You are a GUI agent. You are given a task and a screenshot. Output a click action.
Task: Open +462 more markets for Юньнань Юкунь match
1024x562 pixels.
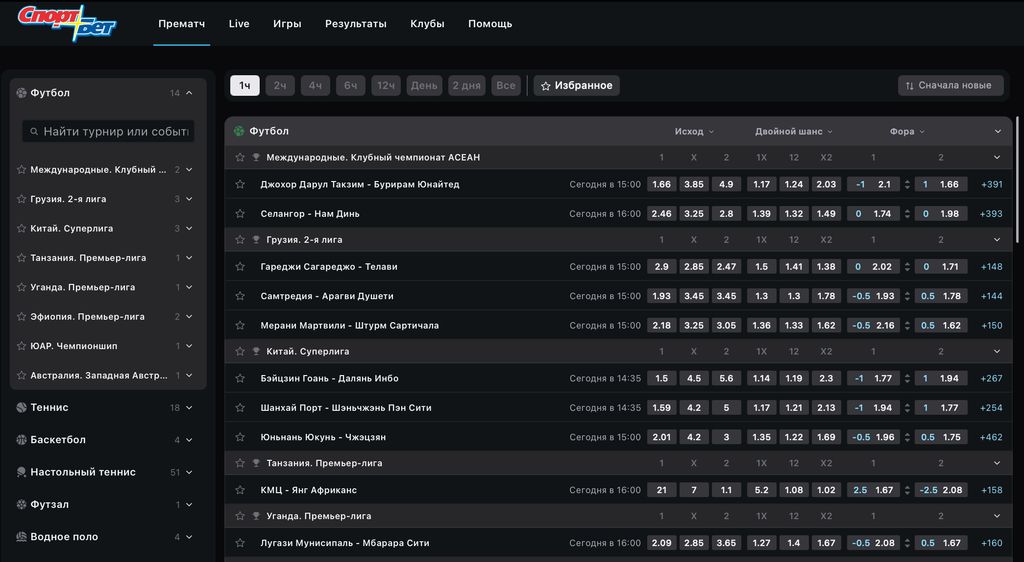tap(991, 437)
